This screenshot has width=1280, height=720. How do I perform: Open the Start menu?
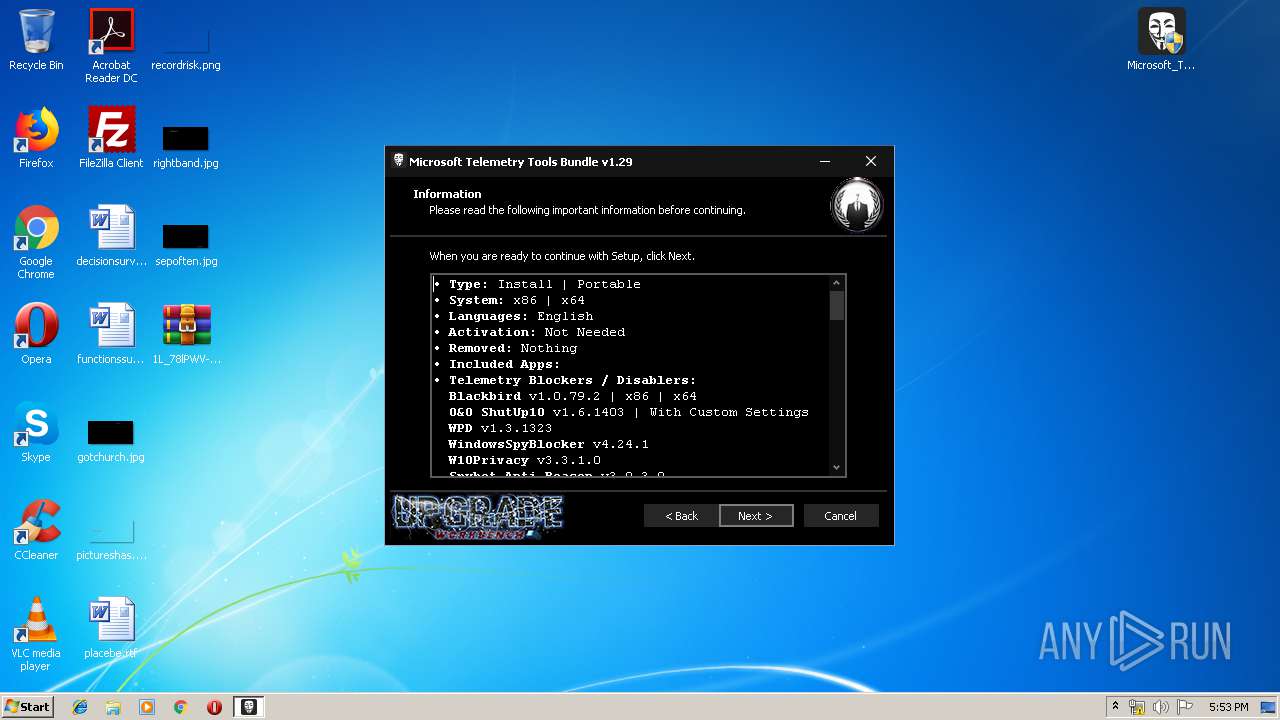click(28, 707)
